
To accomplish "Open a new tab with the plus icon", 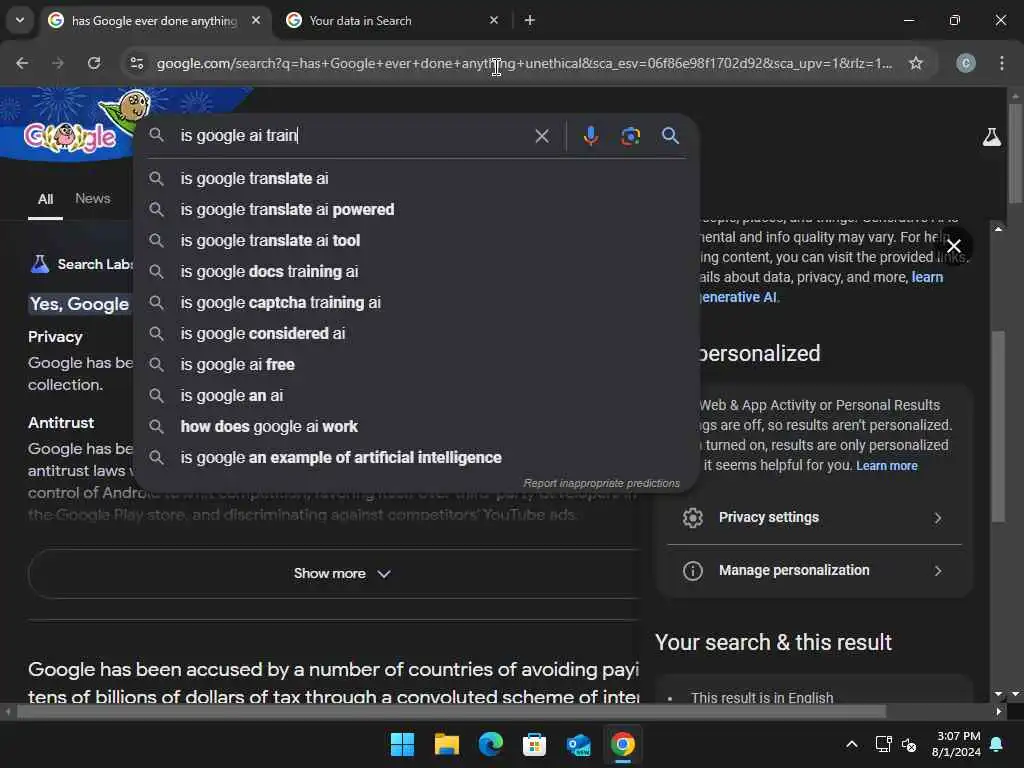I will coord(530,20).
